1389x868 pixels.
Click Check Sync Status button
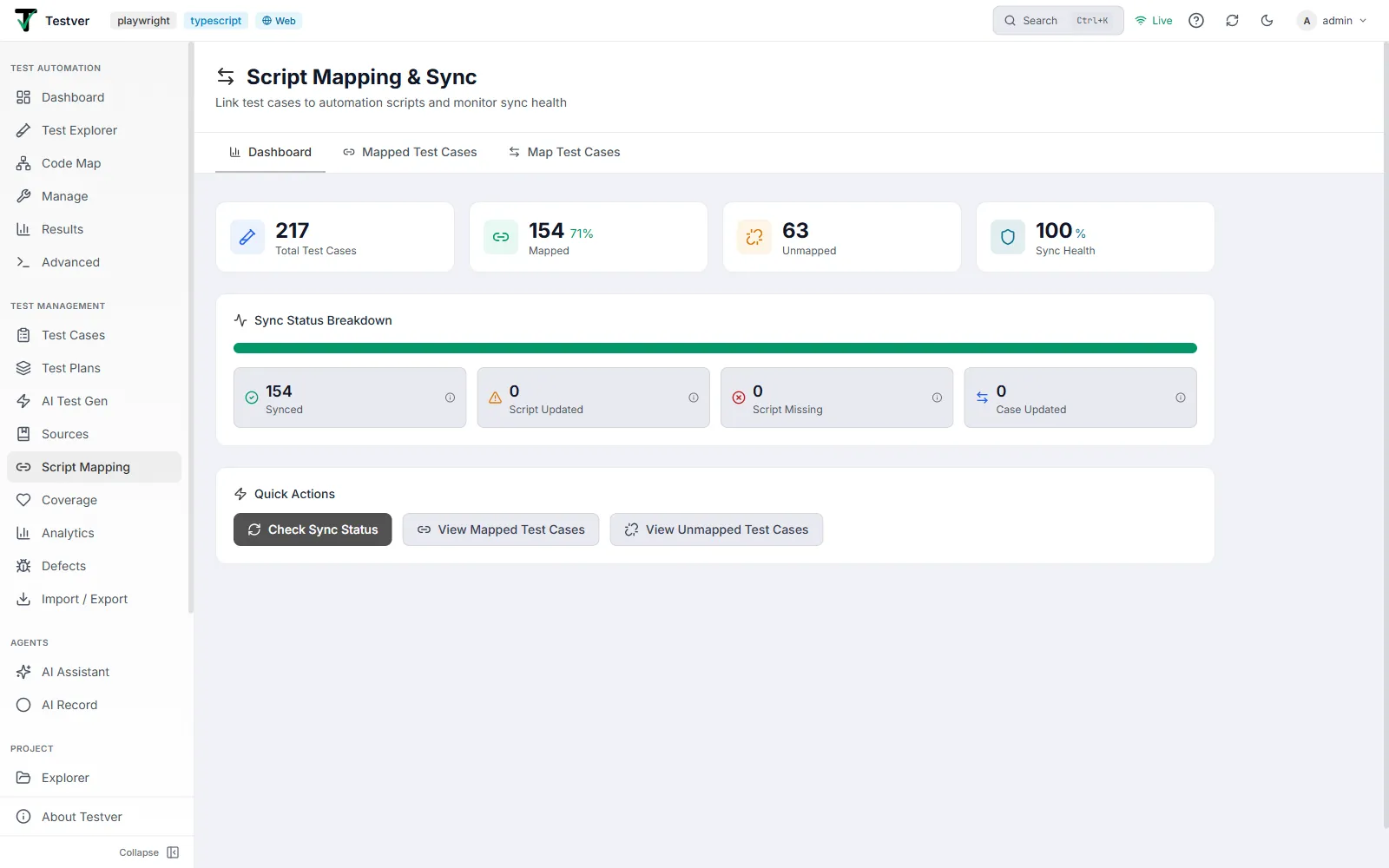coord(313,529)
